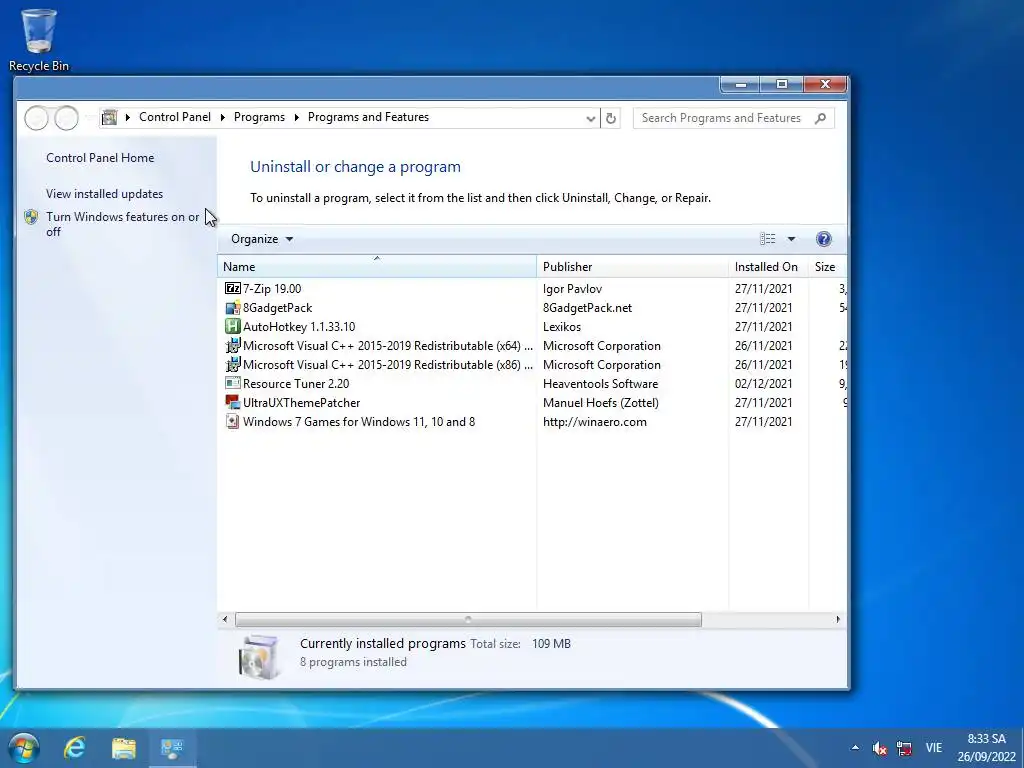Open Turn Windows features on or off
The image size is (1024, 768).
coord(122,224)
